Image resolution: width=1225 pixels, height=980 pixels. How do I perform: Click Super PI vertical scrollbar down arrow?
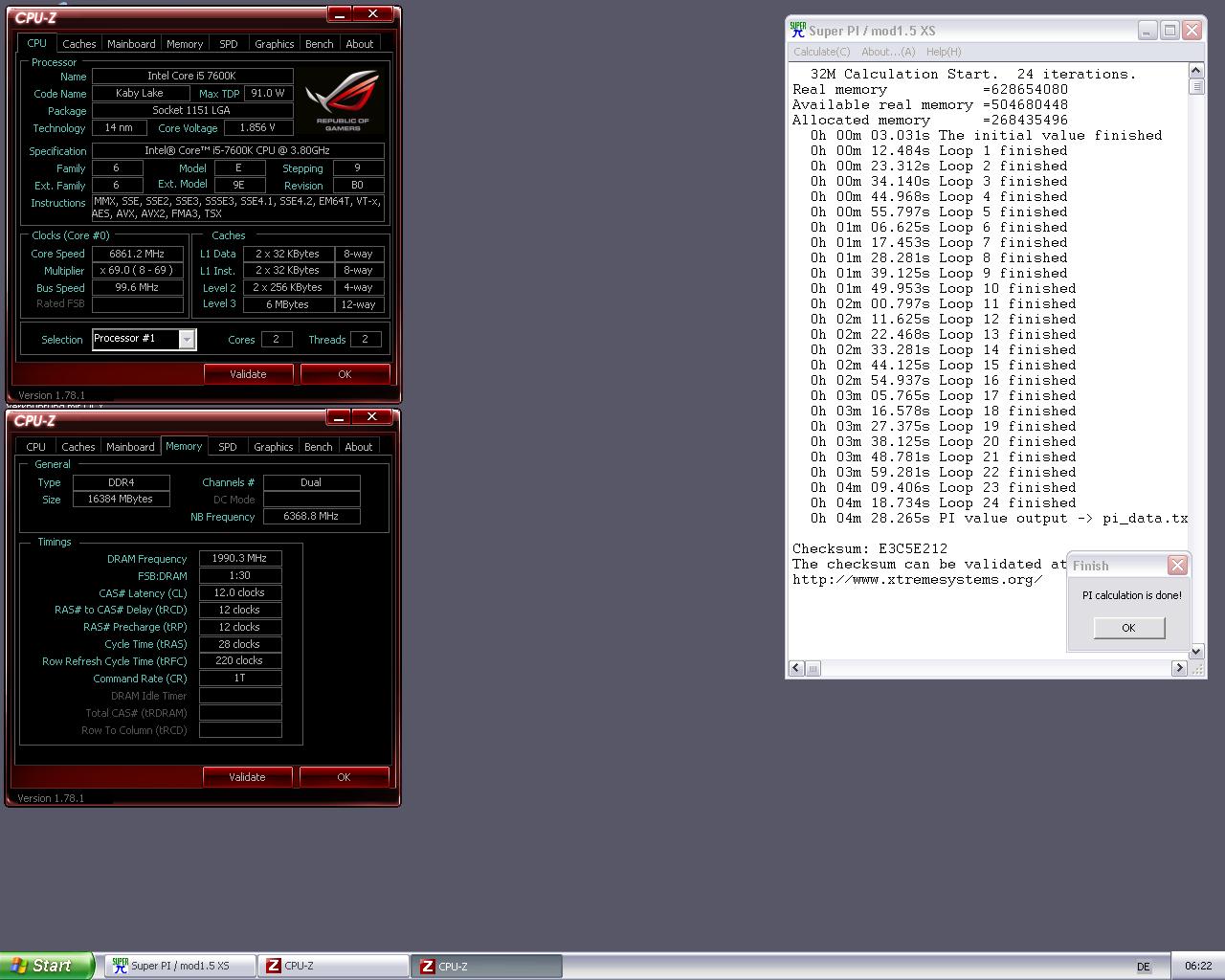click(1196, 651)
